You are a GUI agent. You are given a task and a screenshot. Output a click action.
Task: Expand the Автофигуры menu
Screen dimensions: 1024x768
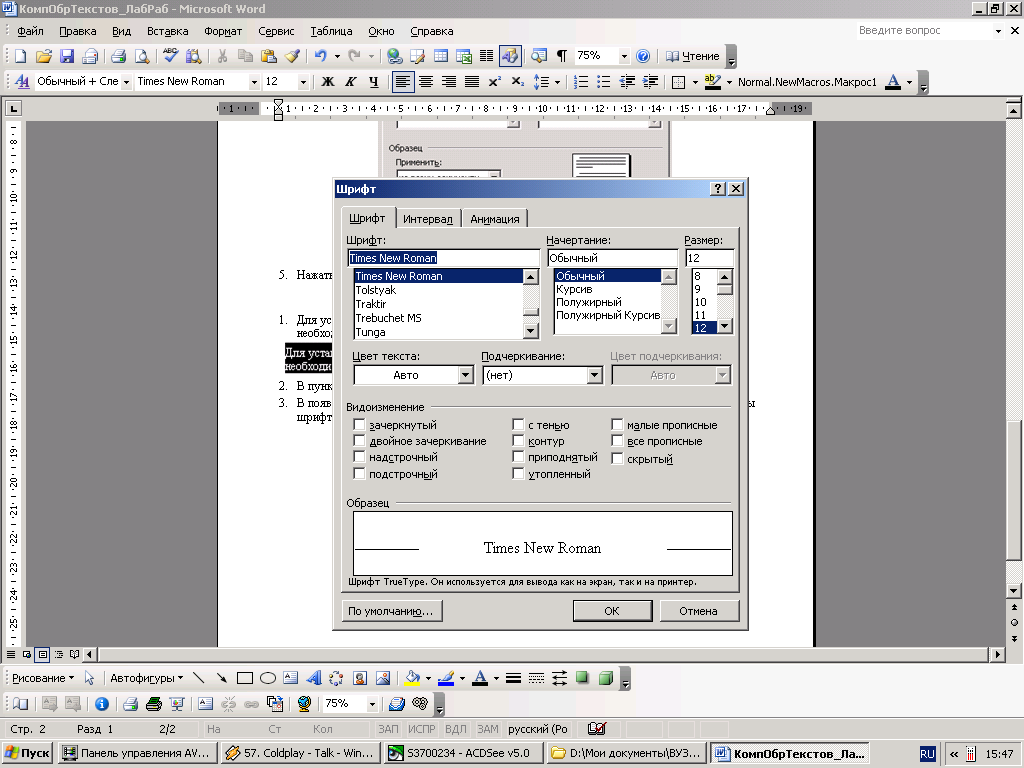pos(146,679)
